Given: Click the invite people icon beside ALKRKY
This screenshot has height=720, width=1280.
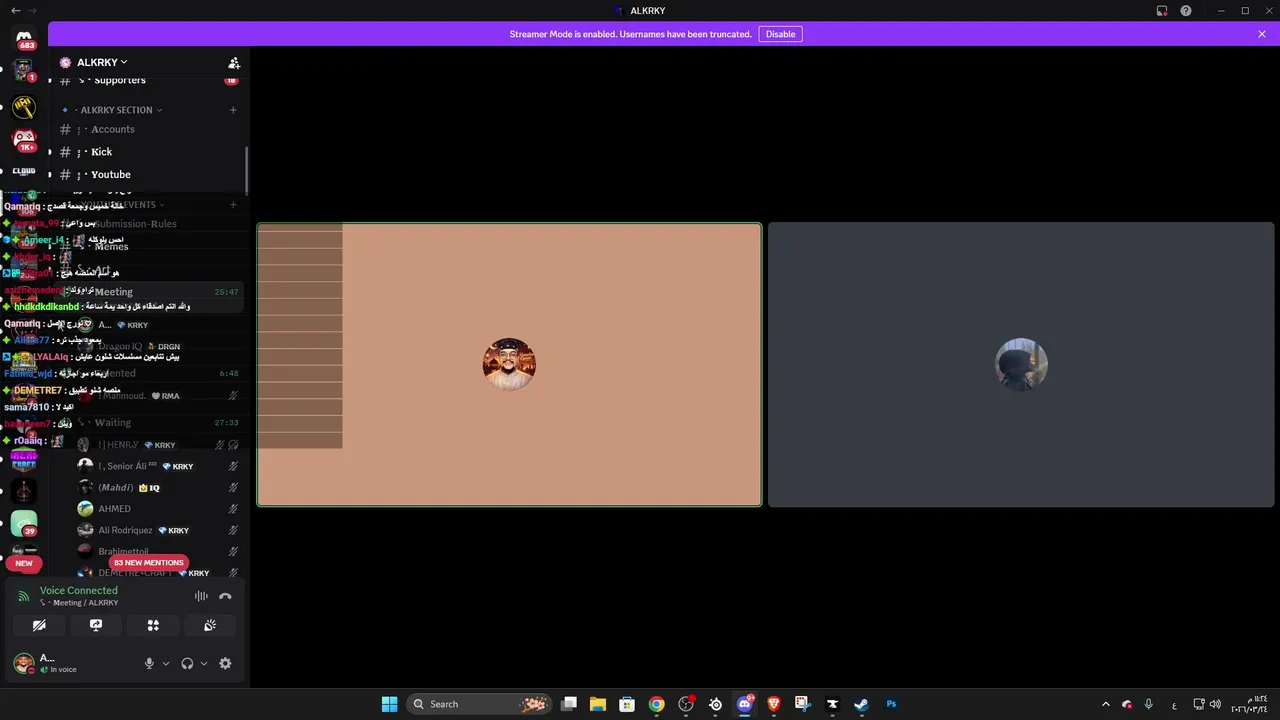Looking at the screenshot, I should point(233,62).
